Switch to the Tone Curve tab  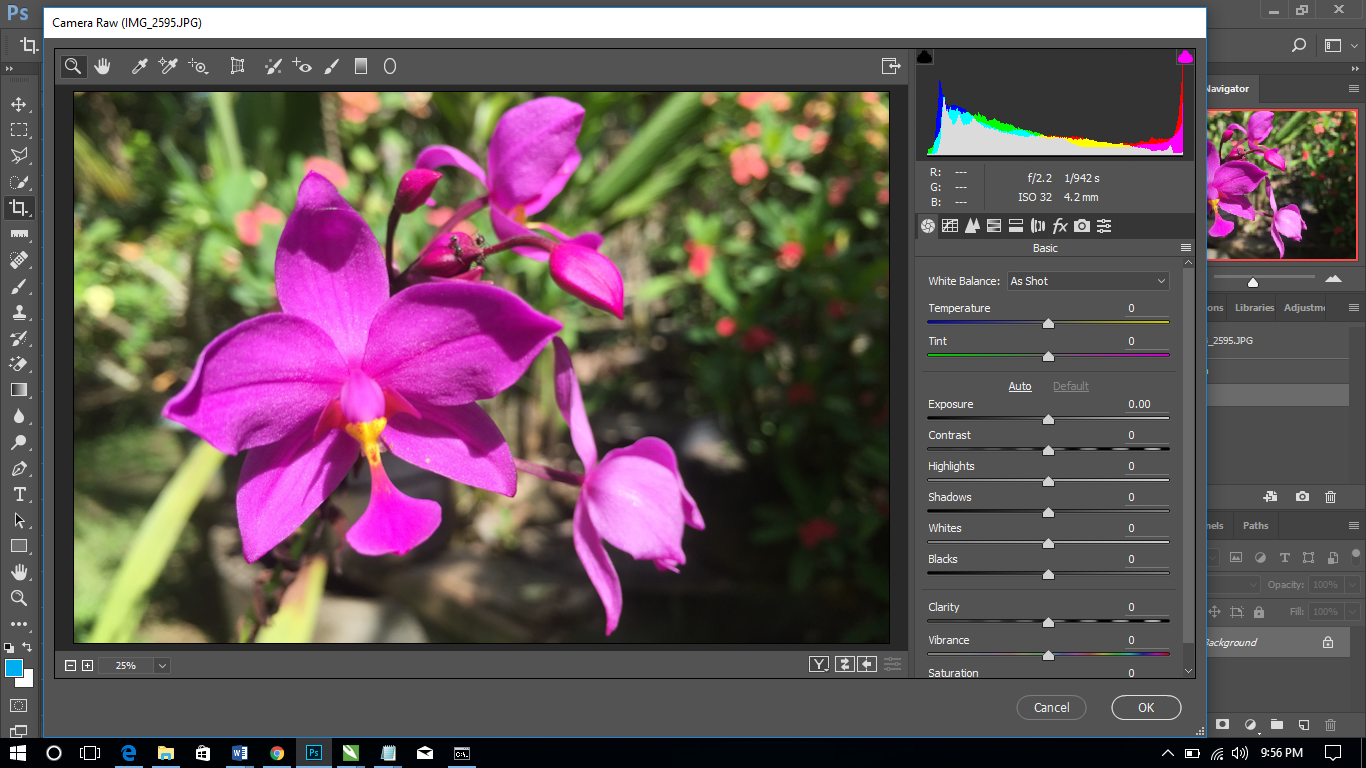click(x=950, y=226)
